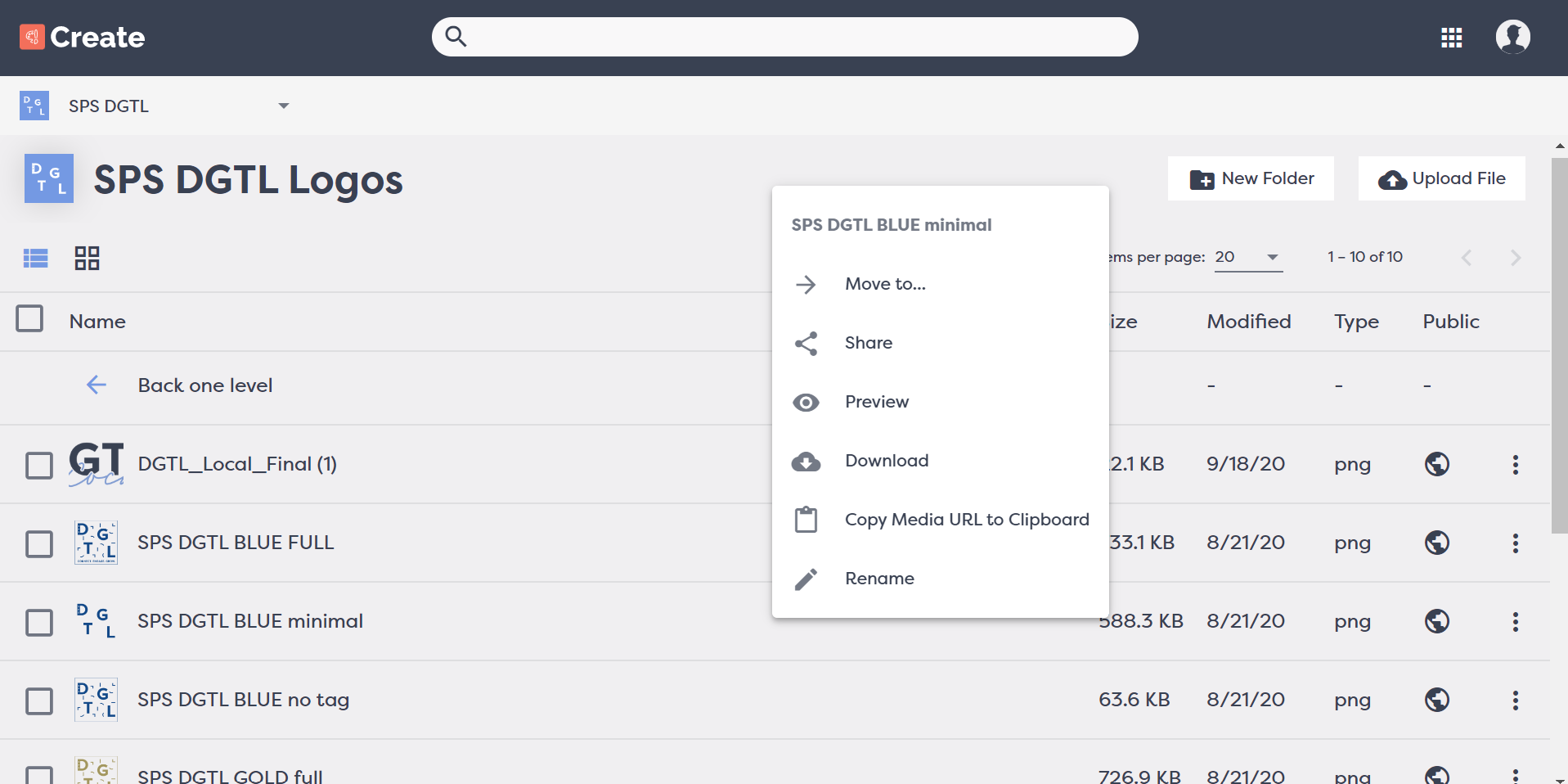Sort by Modified column header
The width and height of the screenshot is (1568, 784).
[1249, 322]
